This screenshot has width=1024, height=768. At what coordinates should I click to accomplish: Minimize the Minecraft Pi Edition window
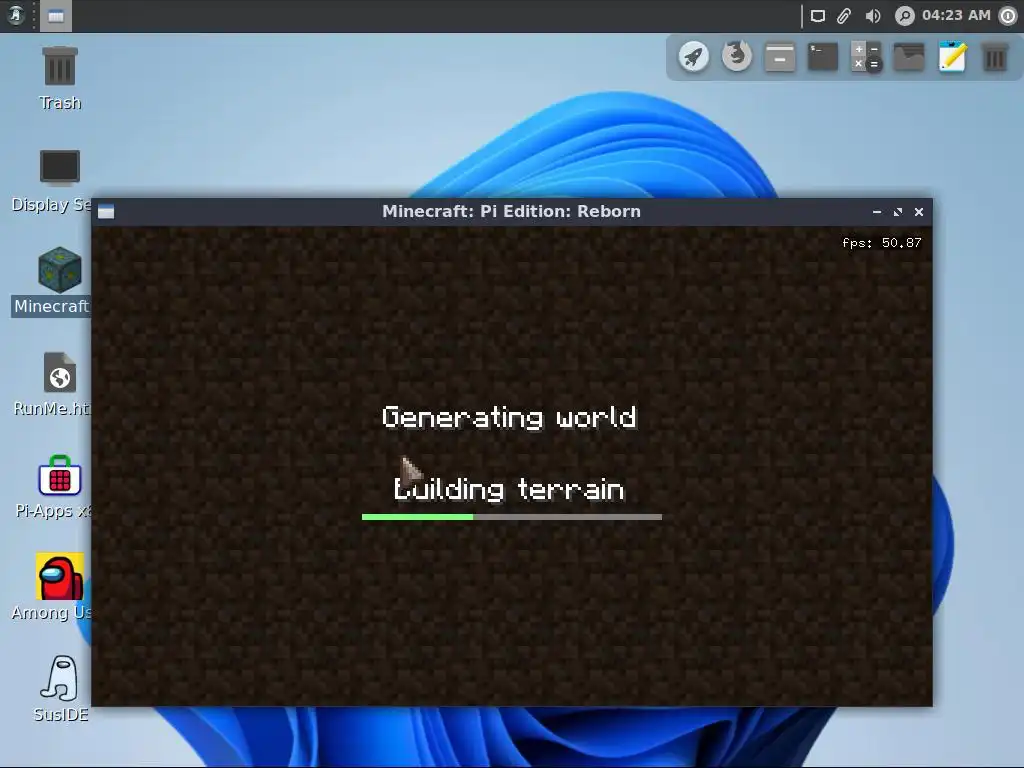(x=877, y=212)
